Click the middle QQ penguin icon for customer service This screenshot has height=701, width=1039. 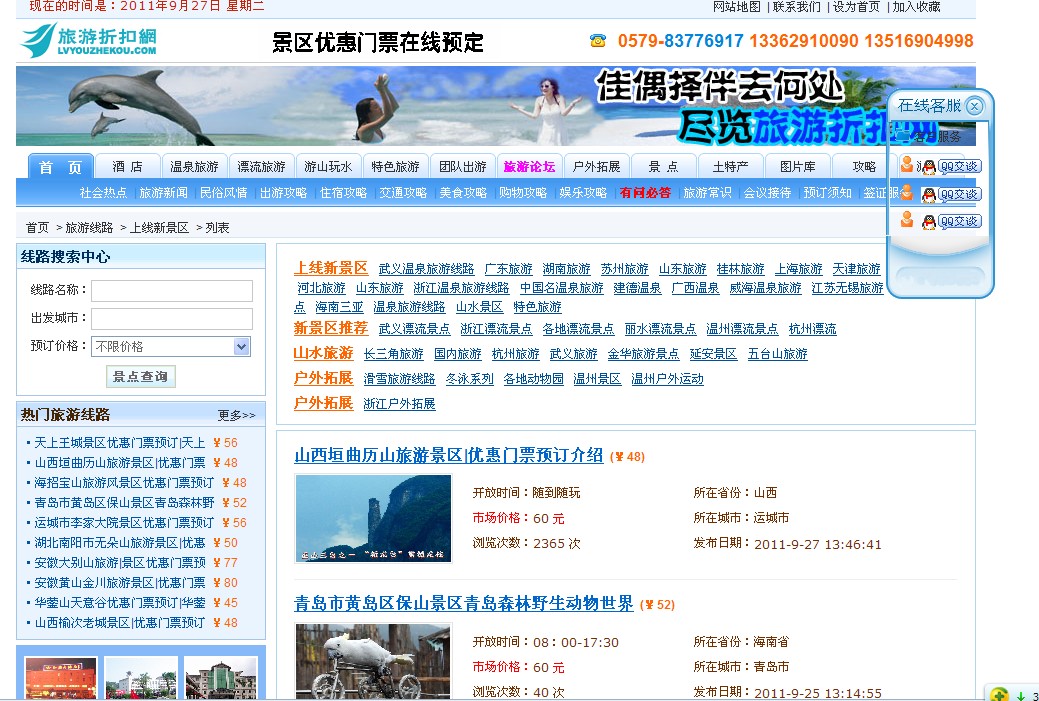point(929,195)
